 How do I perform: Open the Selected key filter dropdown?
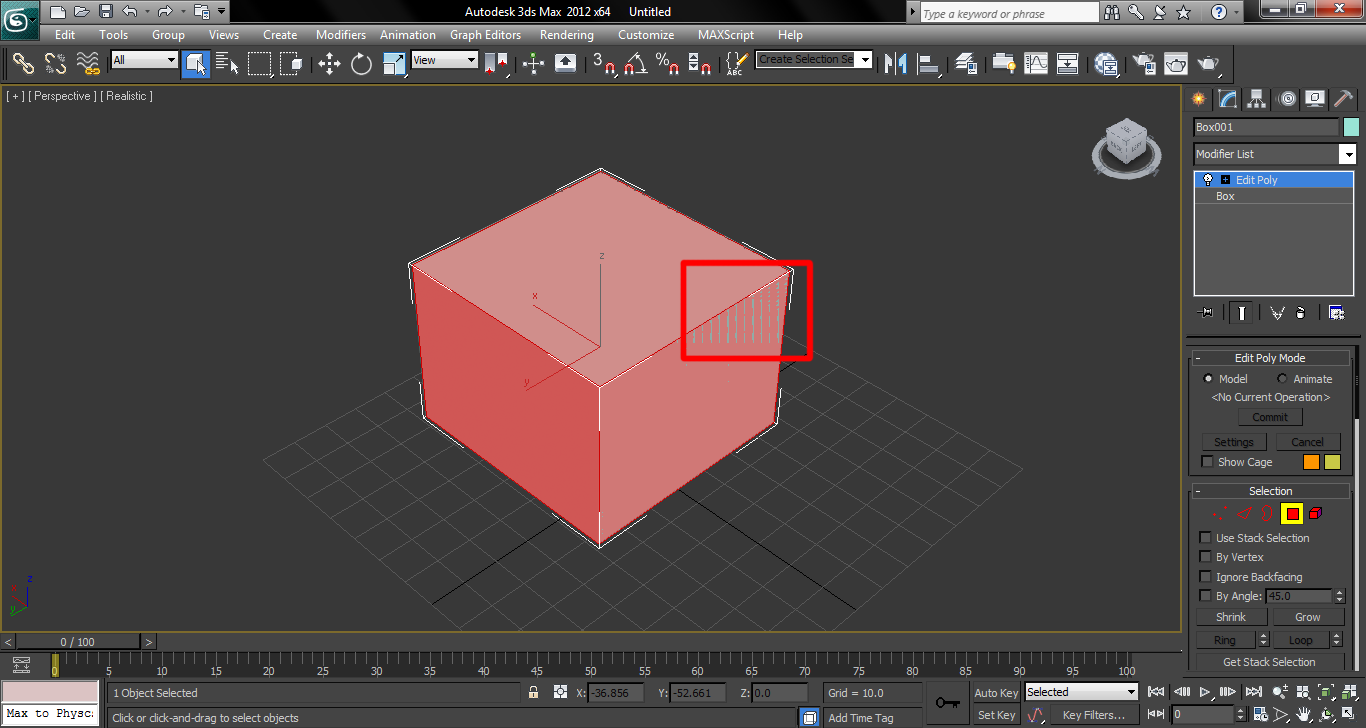1082,692
